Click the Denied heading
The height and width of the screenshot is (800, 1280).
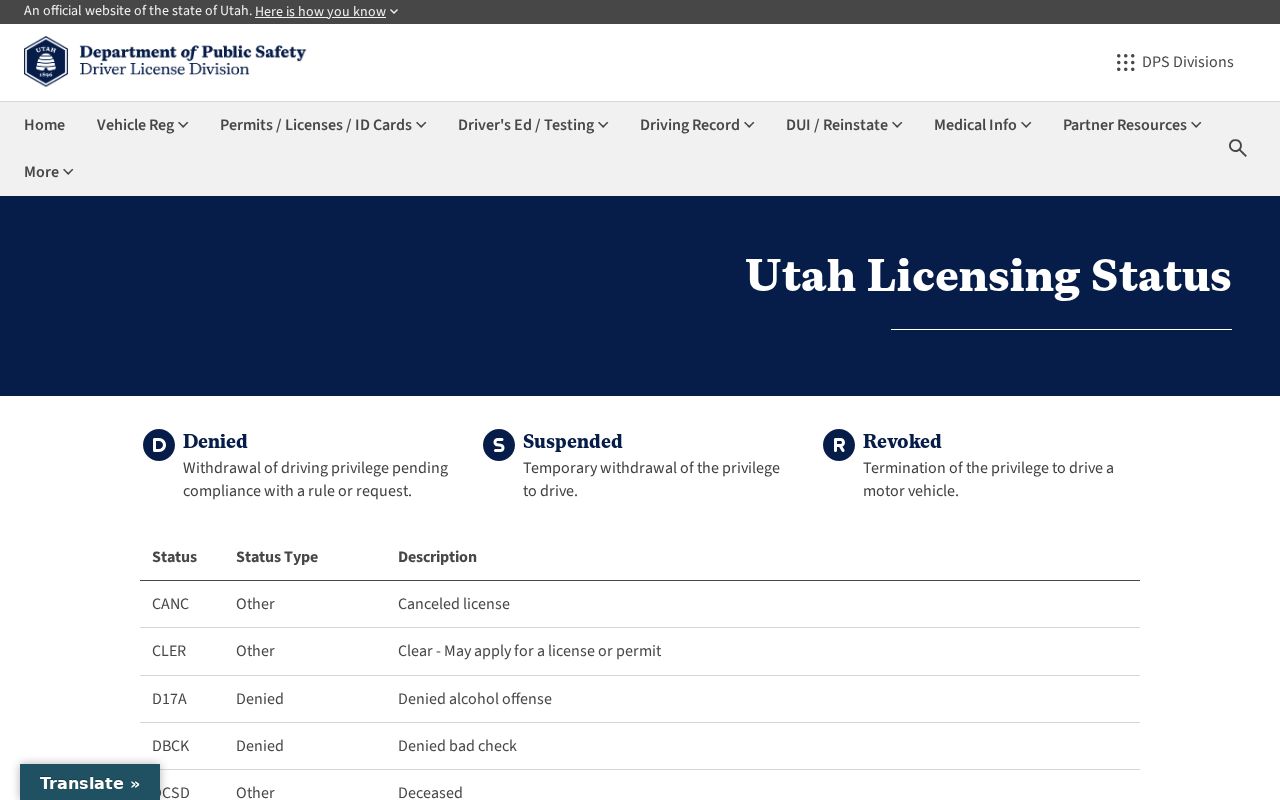click(215, 441)
